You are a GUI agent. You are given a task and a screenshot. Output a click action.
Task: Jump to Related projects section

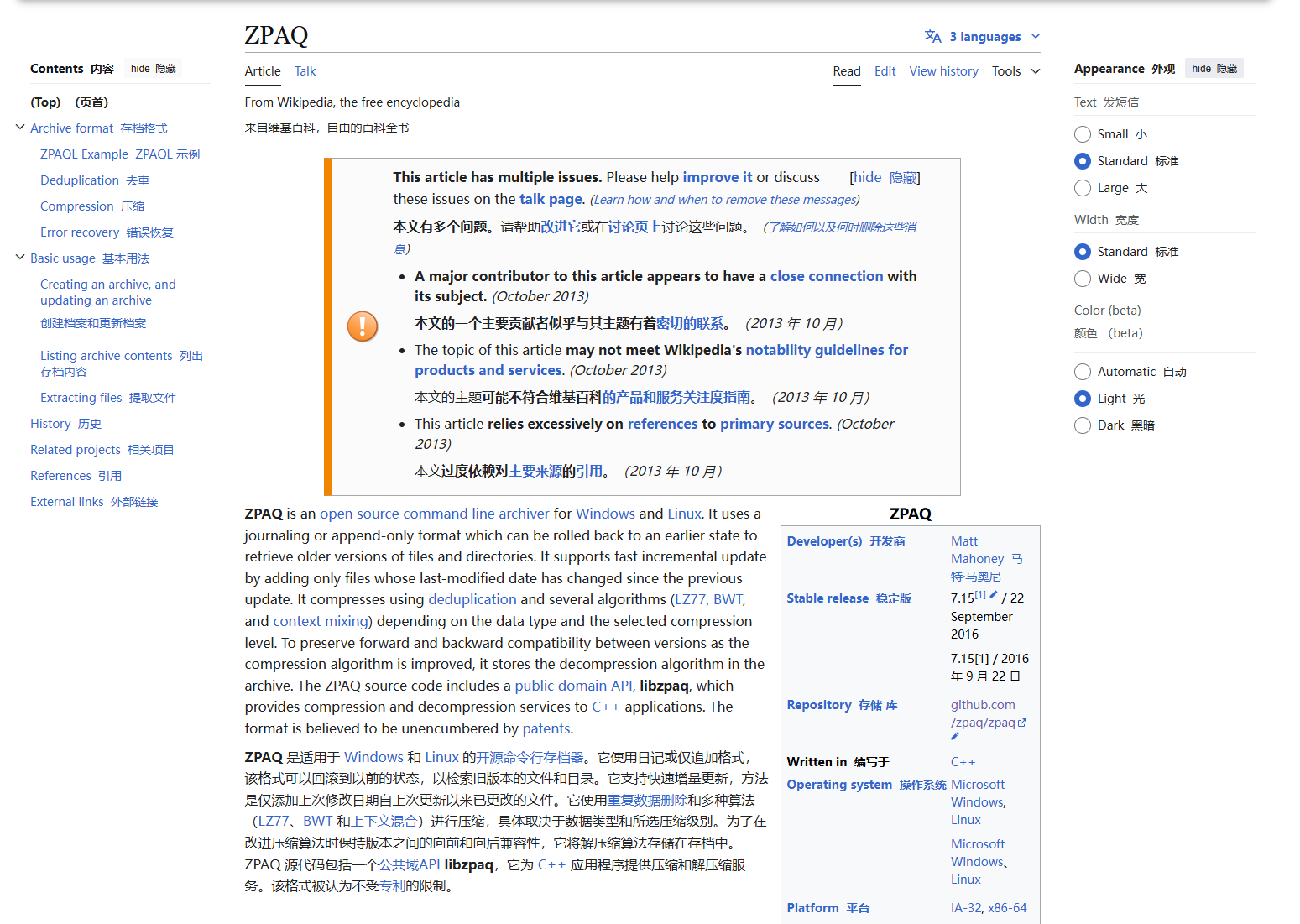[102, 450]
